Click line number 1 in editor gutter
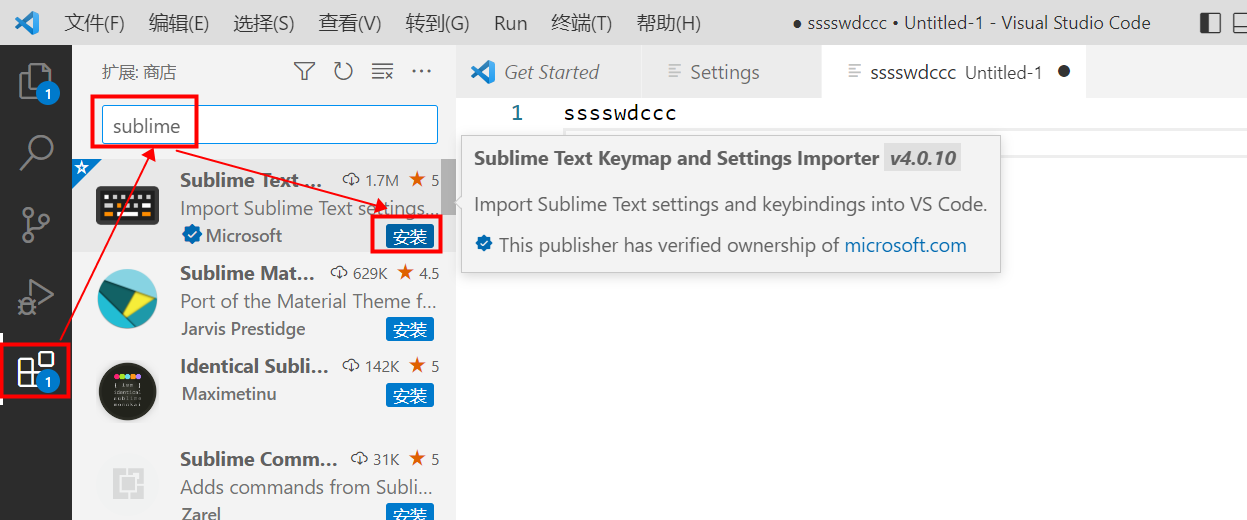1247x520 pixels. click(x=517, y=113)
